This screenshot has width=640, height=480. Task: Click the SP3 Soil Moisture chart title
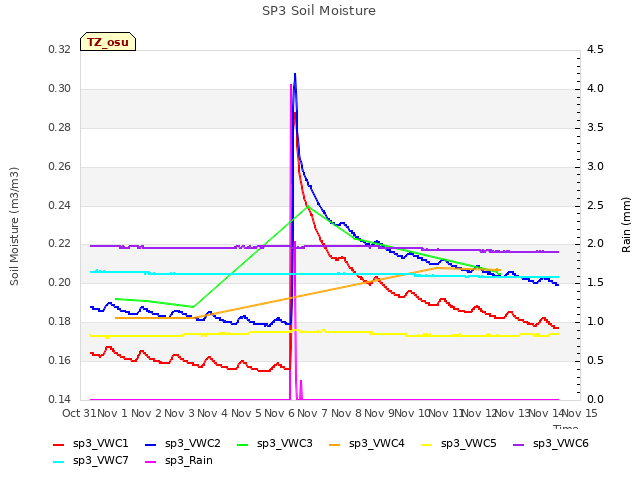tap(319, 11)
